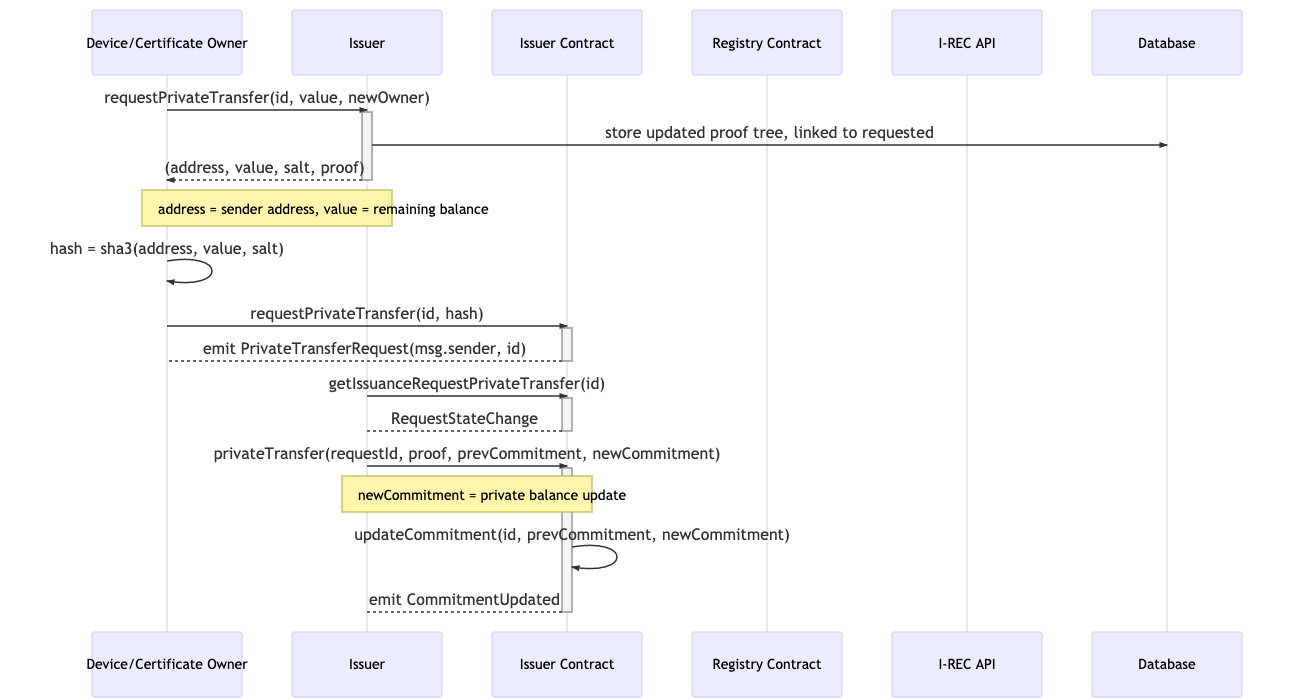Click the top Registry Contract participant box
Screen dimensions: 1292x698
[x=767, y=43]
